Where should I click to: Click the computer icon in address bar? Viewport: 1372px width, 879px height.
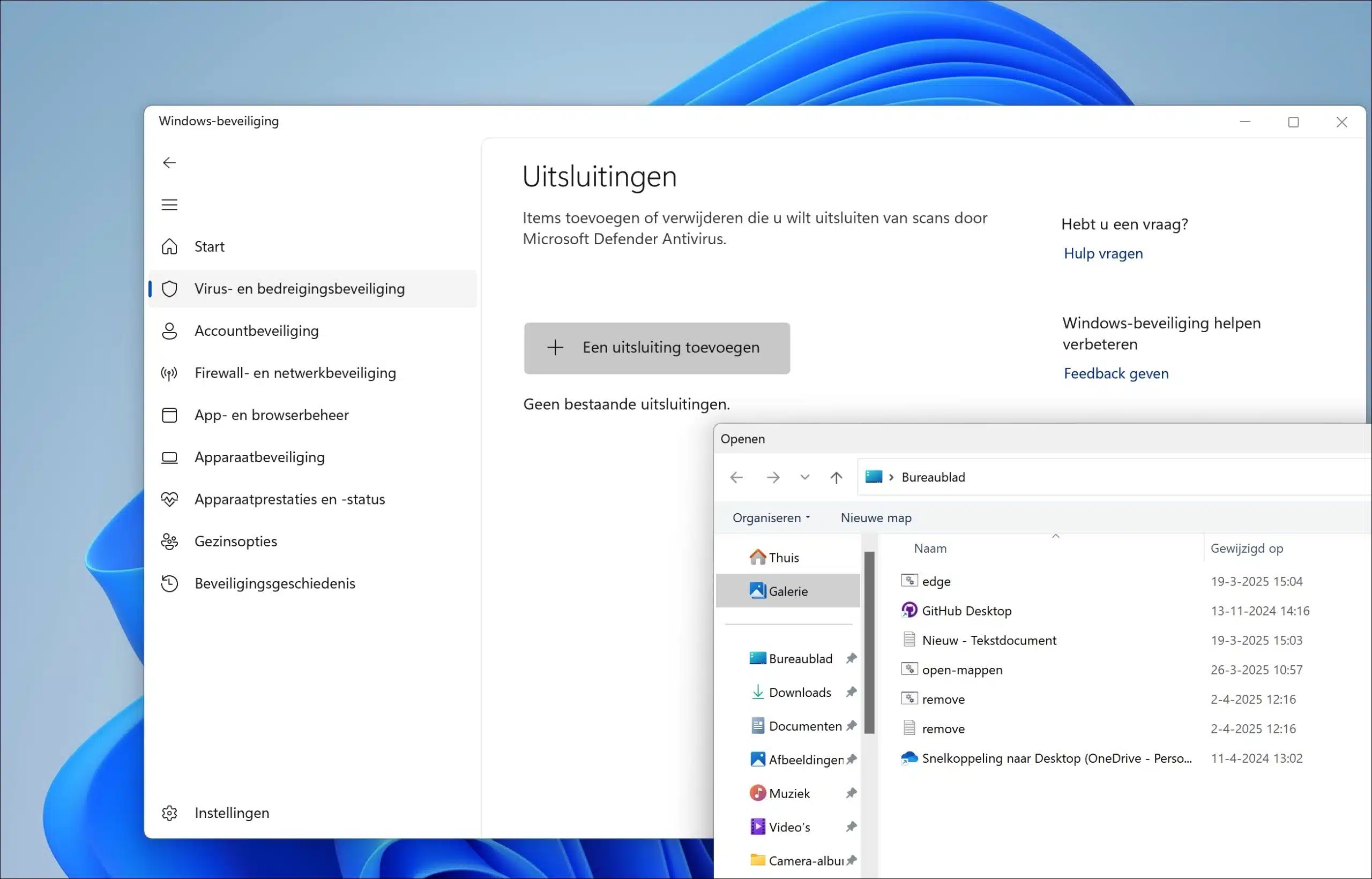[874, 477]
